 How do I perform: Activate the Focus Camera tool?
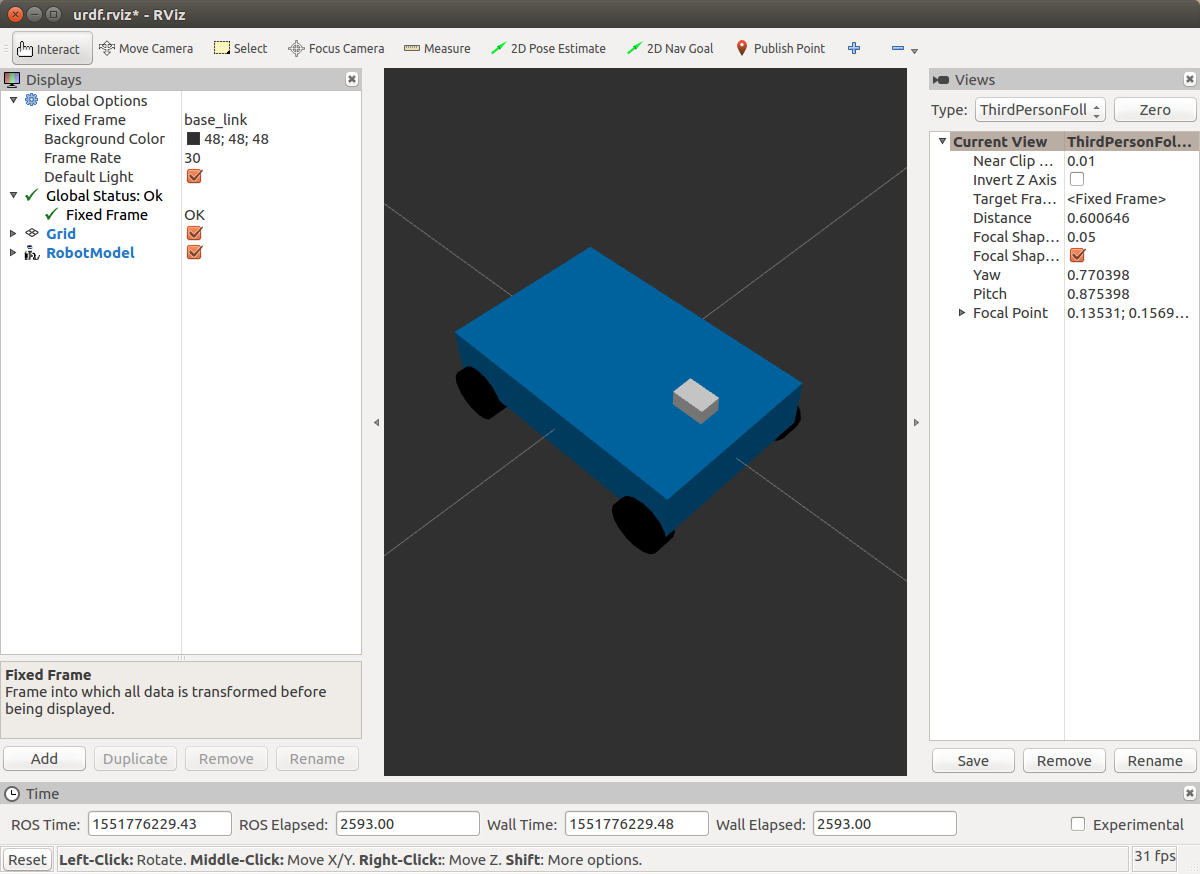pos(336,48)
